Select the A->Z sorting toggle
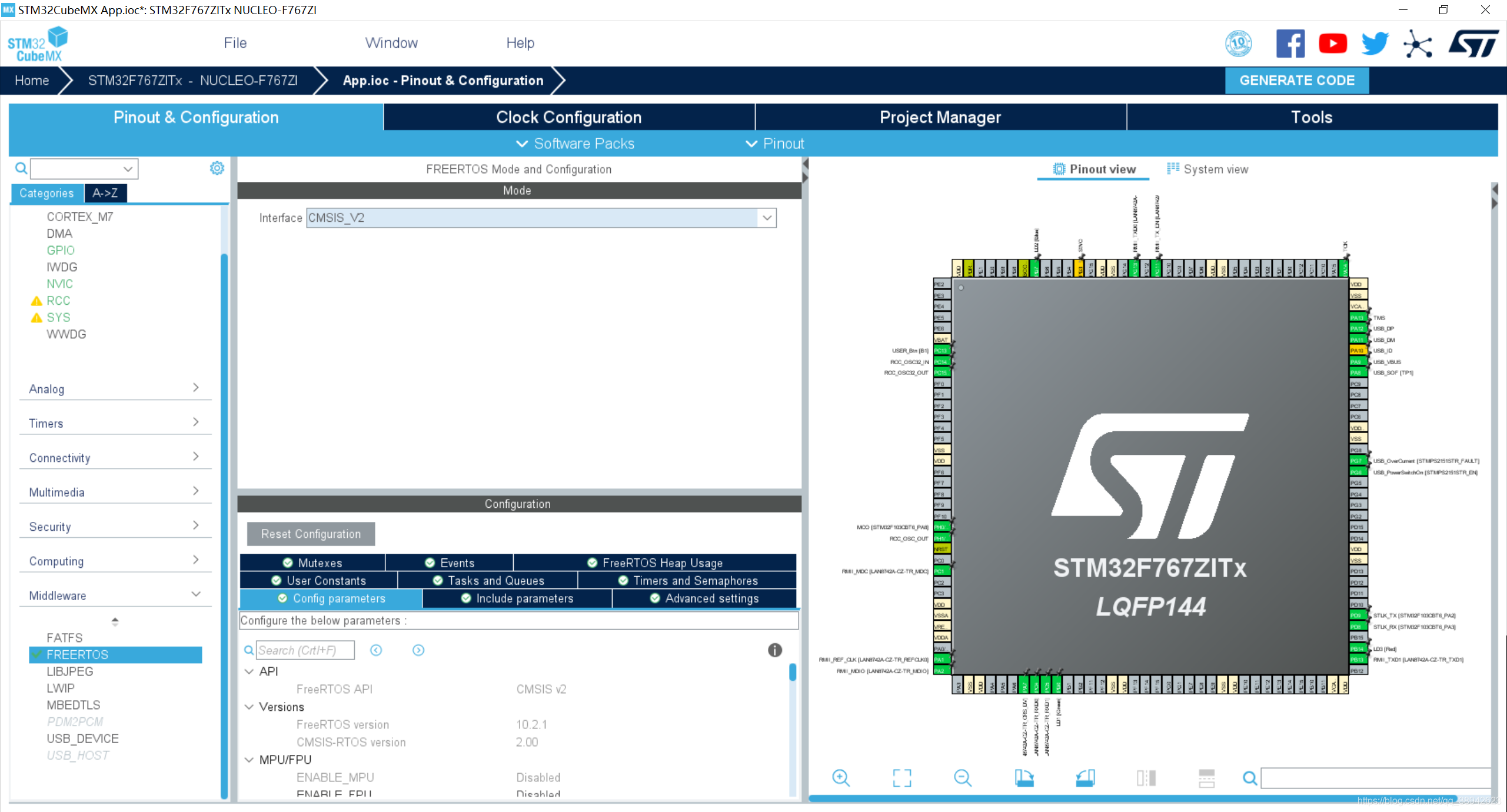 tap(105, 193)
